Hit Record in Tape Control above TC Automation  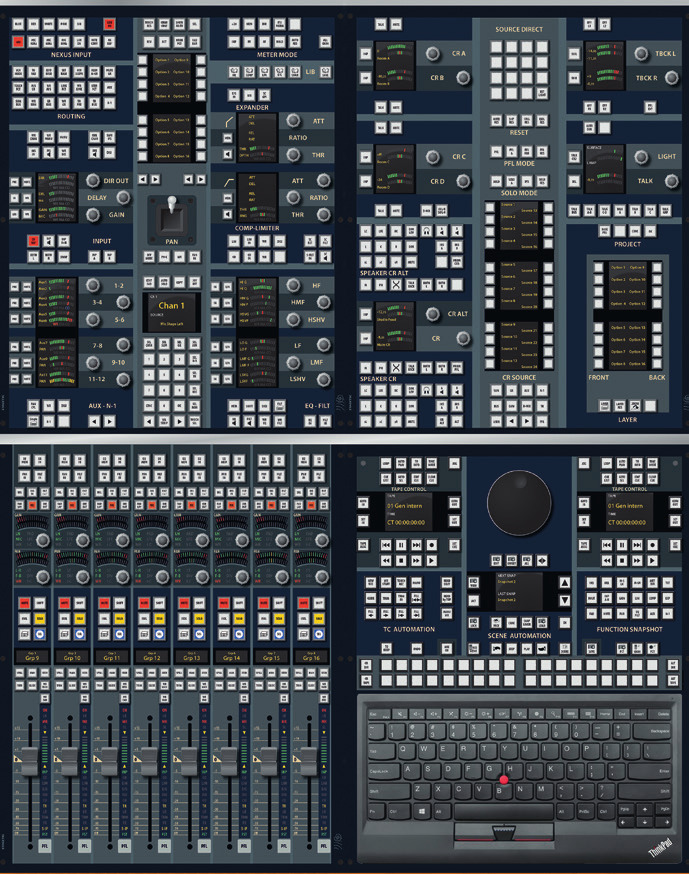(431, 545)
